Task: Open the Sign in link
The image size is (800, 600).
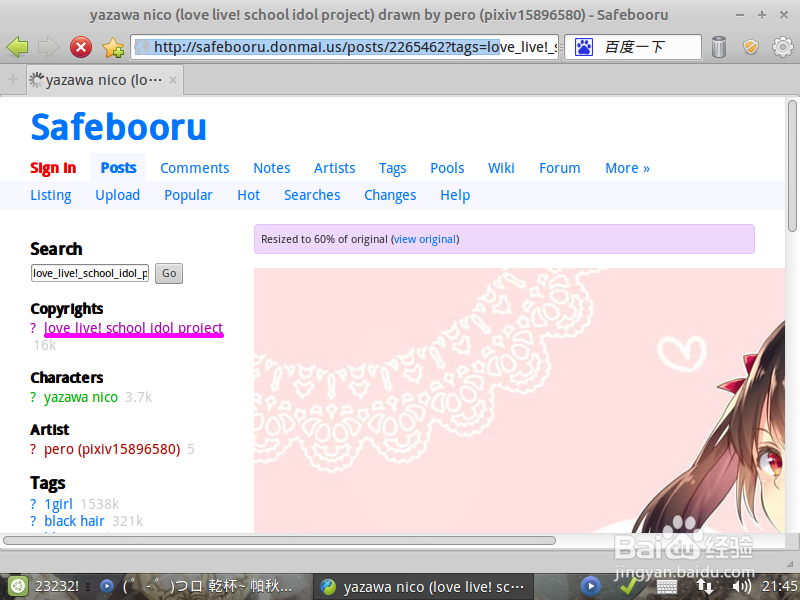Action: pos(53,168)
